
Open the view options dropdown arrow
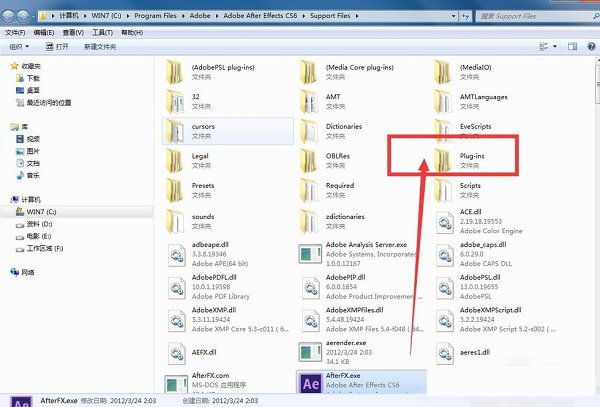[555, 47]
